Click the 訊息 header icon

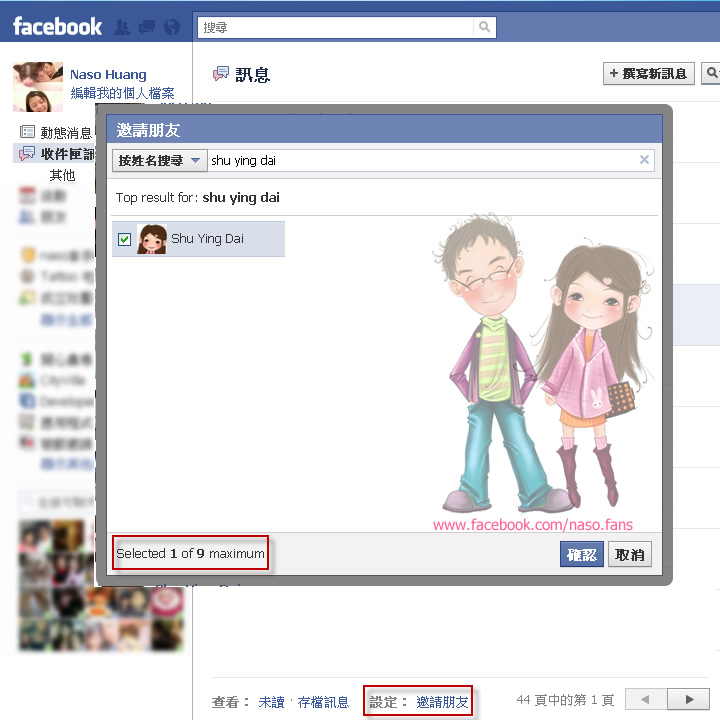click(221, 73)
